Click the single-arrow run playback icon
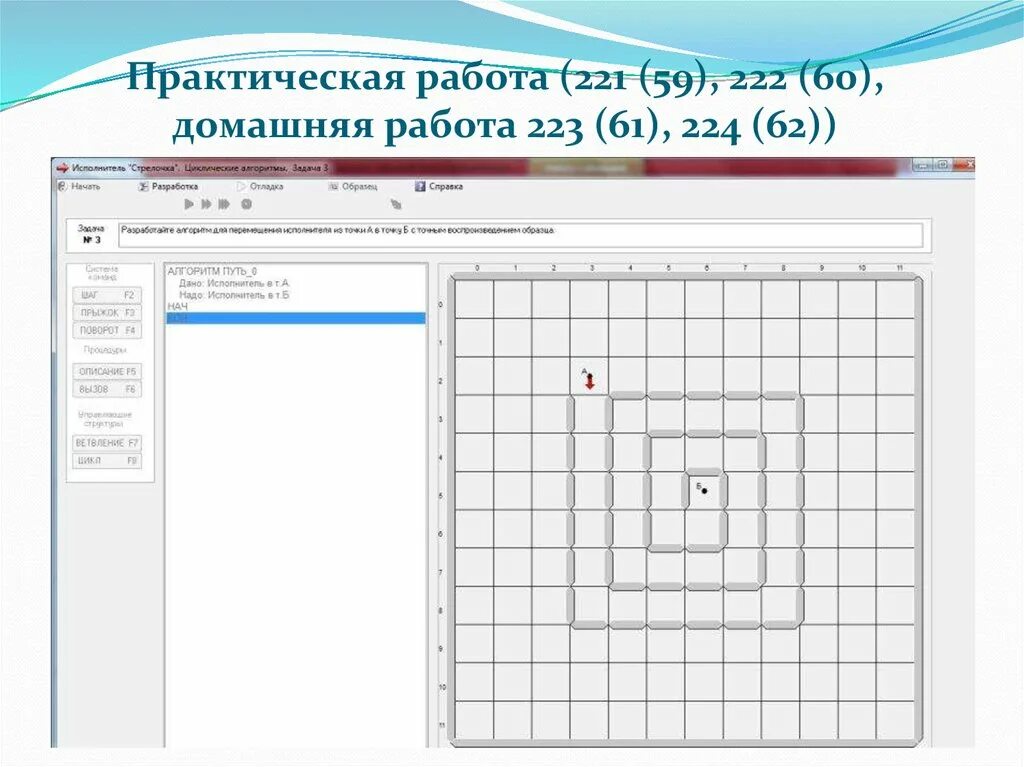 point(189,204)
